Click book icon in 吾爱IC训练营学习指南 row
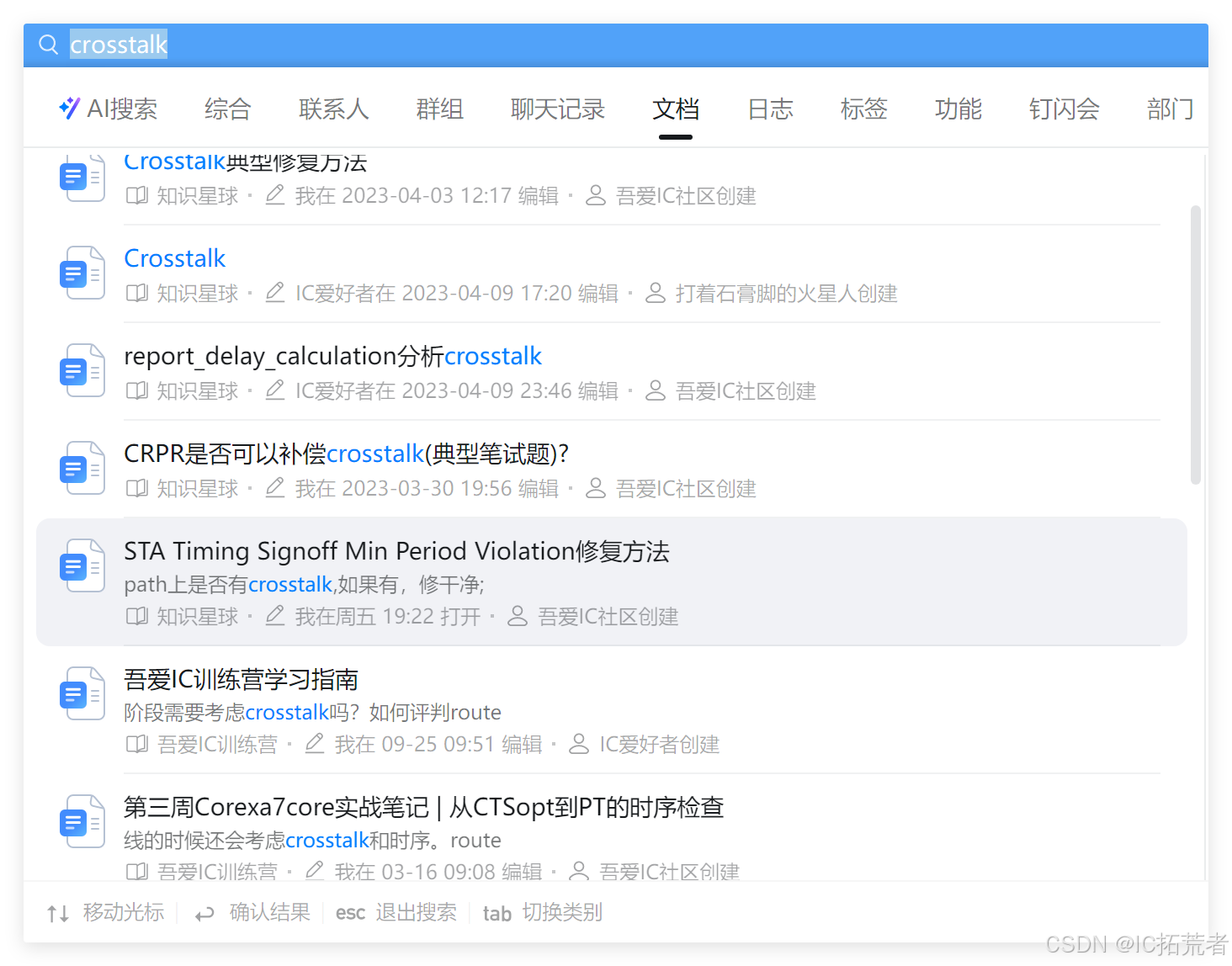This screenshot has height=966, width=1232. [136, 744]
